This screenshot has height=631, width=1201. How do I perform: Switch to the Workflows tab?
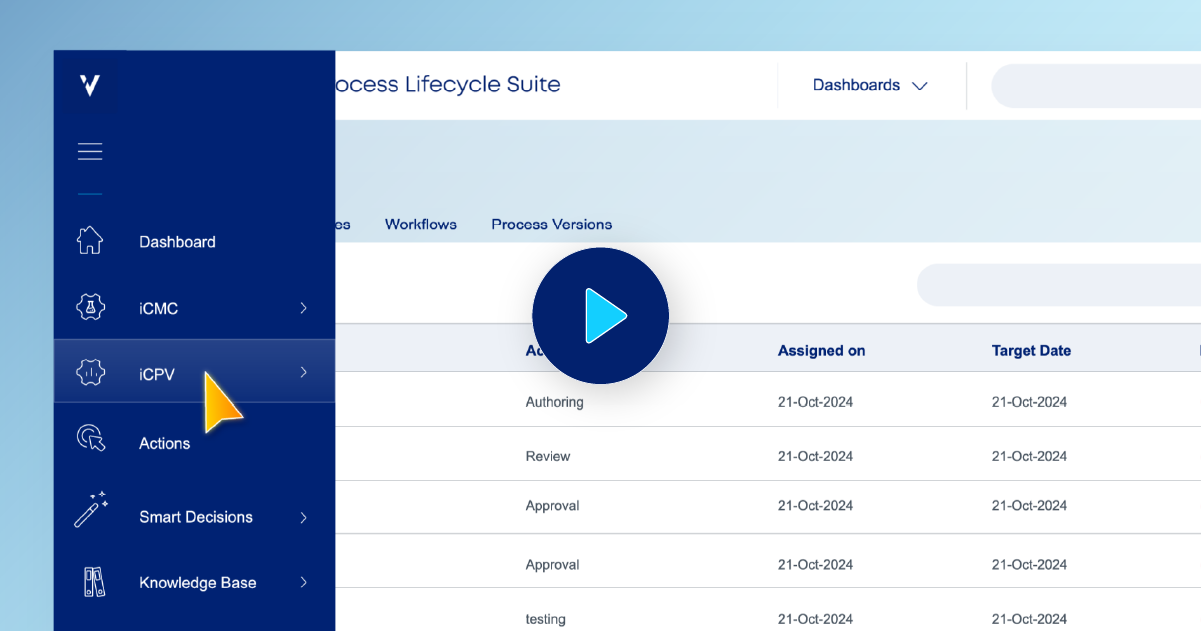(x=420, y=224)
